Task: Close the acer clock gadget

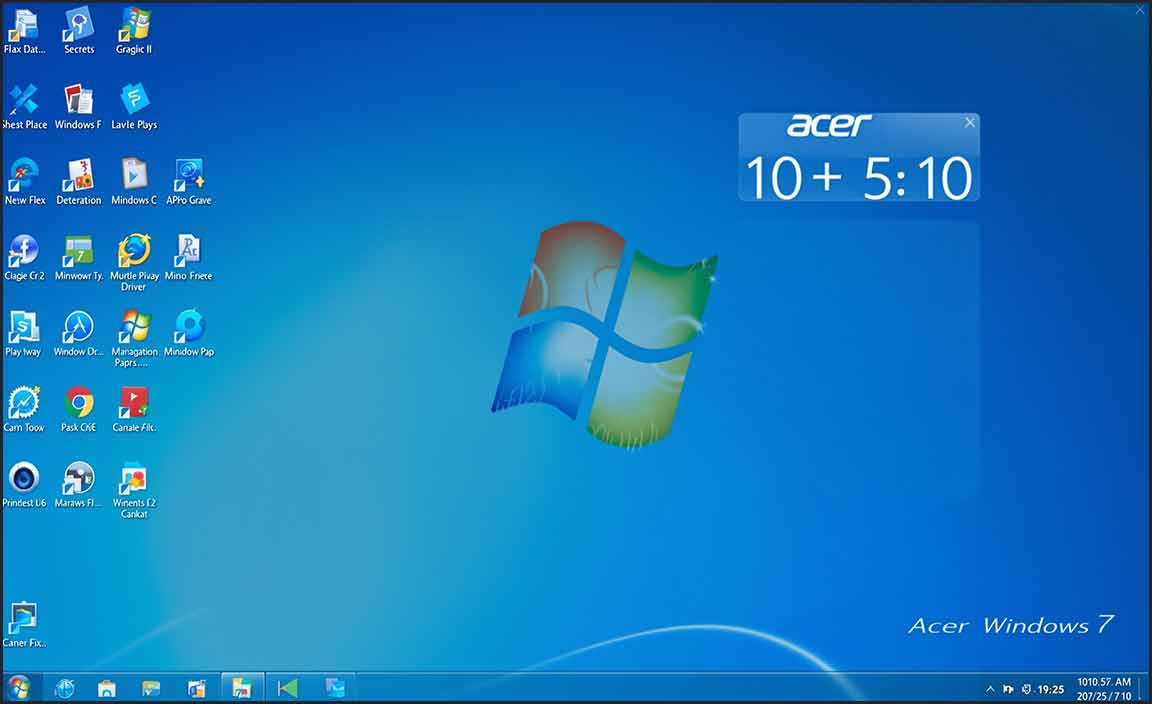Action: tap(970, 123)
